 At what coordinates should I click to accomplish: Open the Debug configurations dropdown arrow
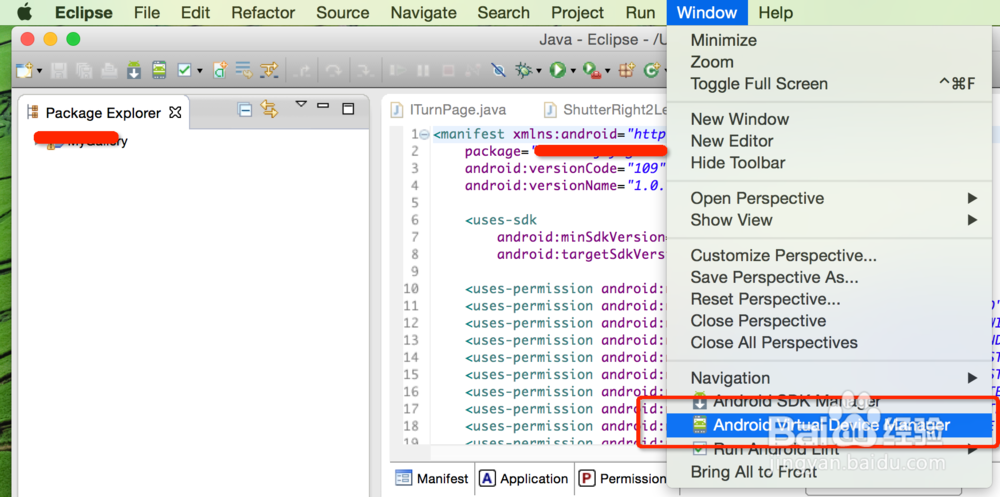coord(540,71)
